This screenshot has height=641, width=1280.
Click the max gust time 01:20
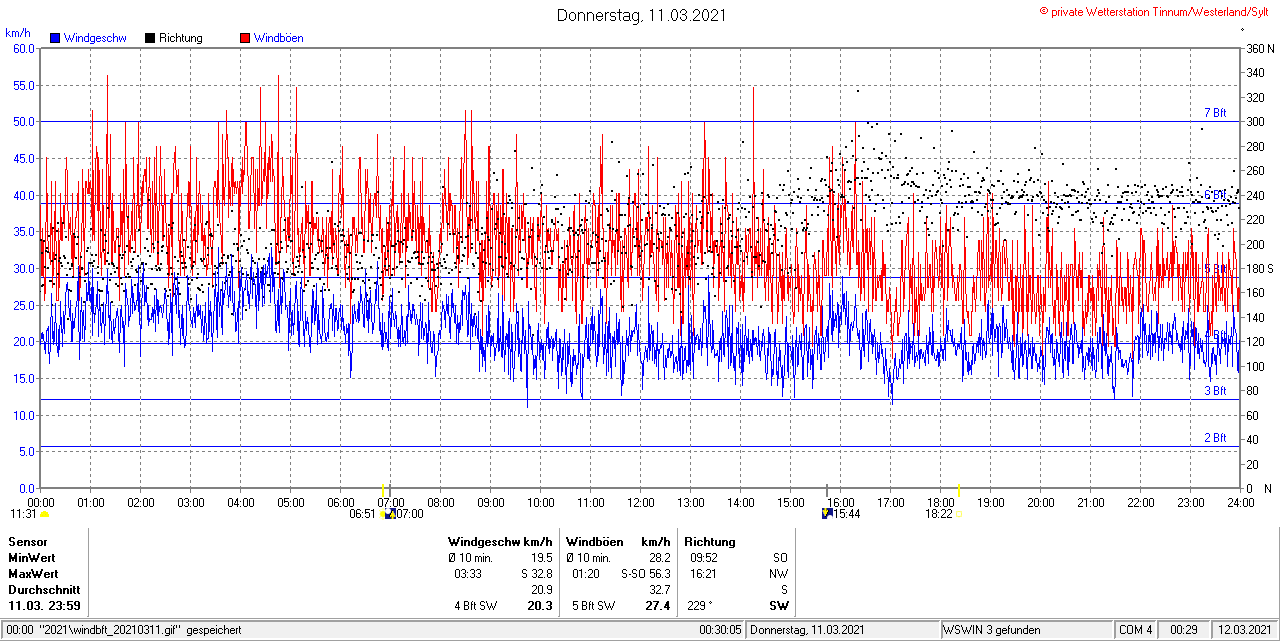[x=586, y=574]
